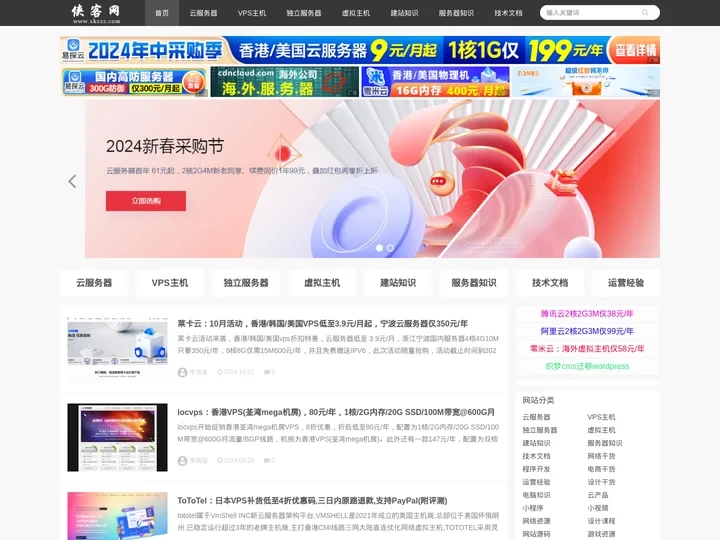The width and height of the screenshot is (720, 540).
Task: Click 查看详情 on the top banner
Action: [635, 50]
